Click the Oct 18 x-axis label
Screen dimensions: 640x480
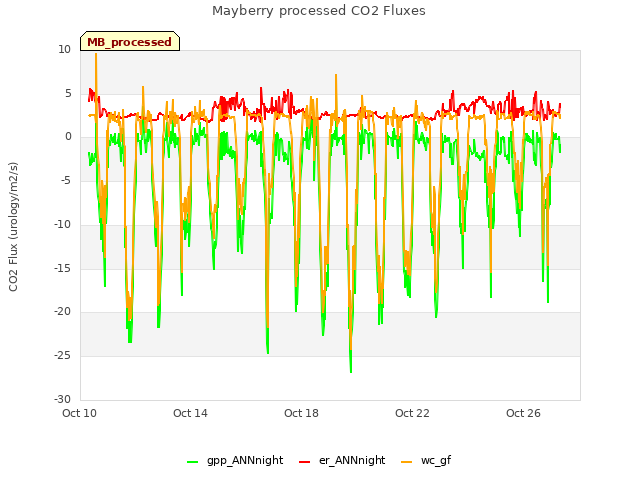tap(301, 413)
